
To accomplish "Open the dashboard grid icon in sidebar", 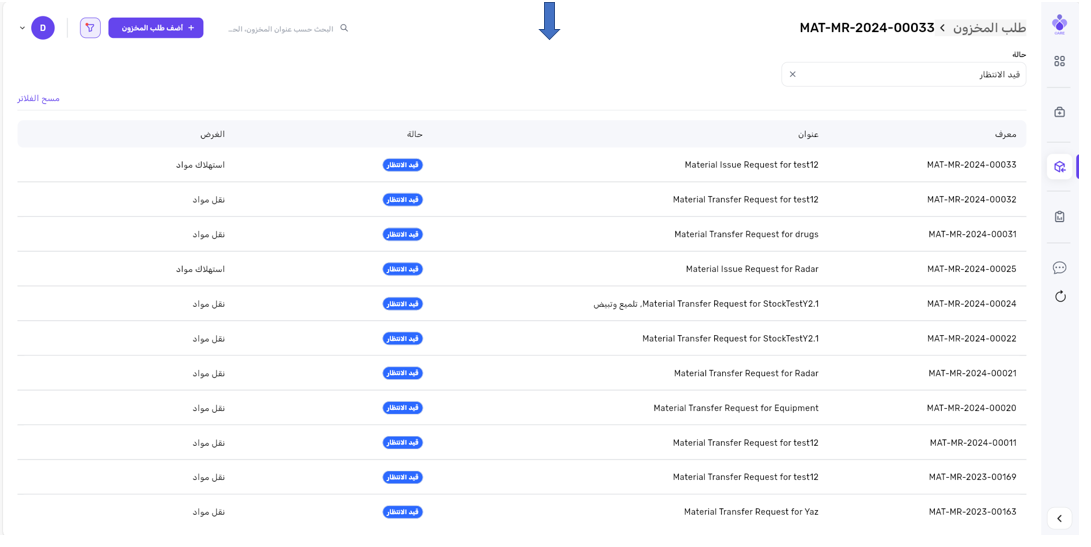I will coord(1059,61).
